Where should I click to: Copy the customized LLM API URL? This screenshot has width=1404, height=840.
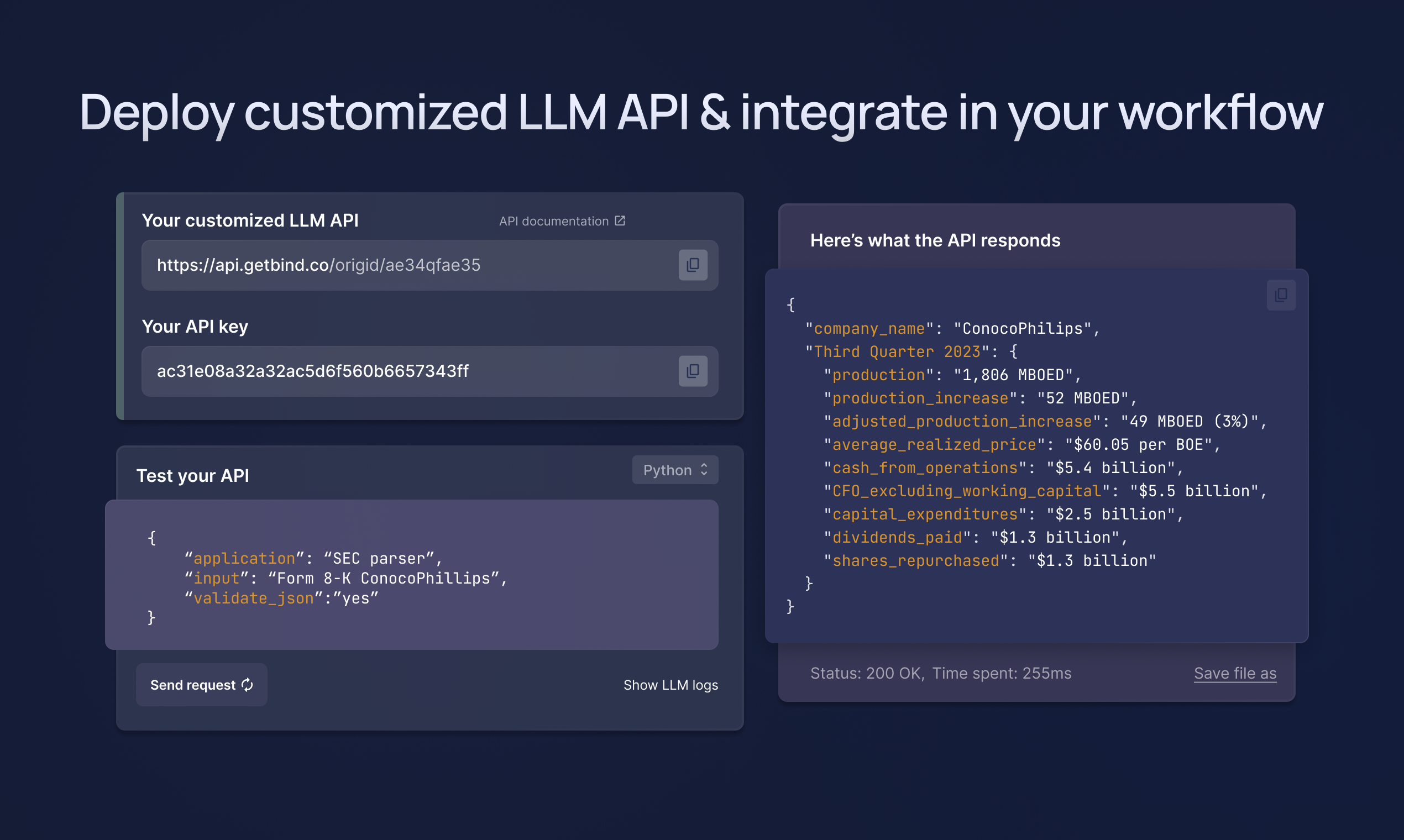click(693, 265)
